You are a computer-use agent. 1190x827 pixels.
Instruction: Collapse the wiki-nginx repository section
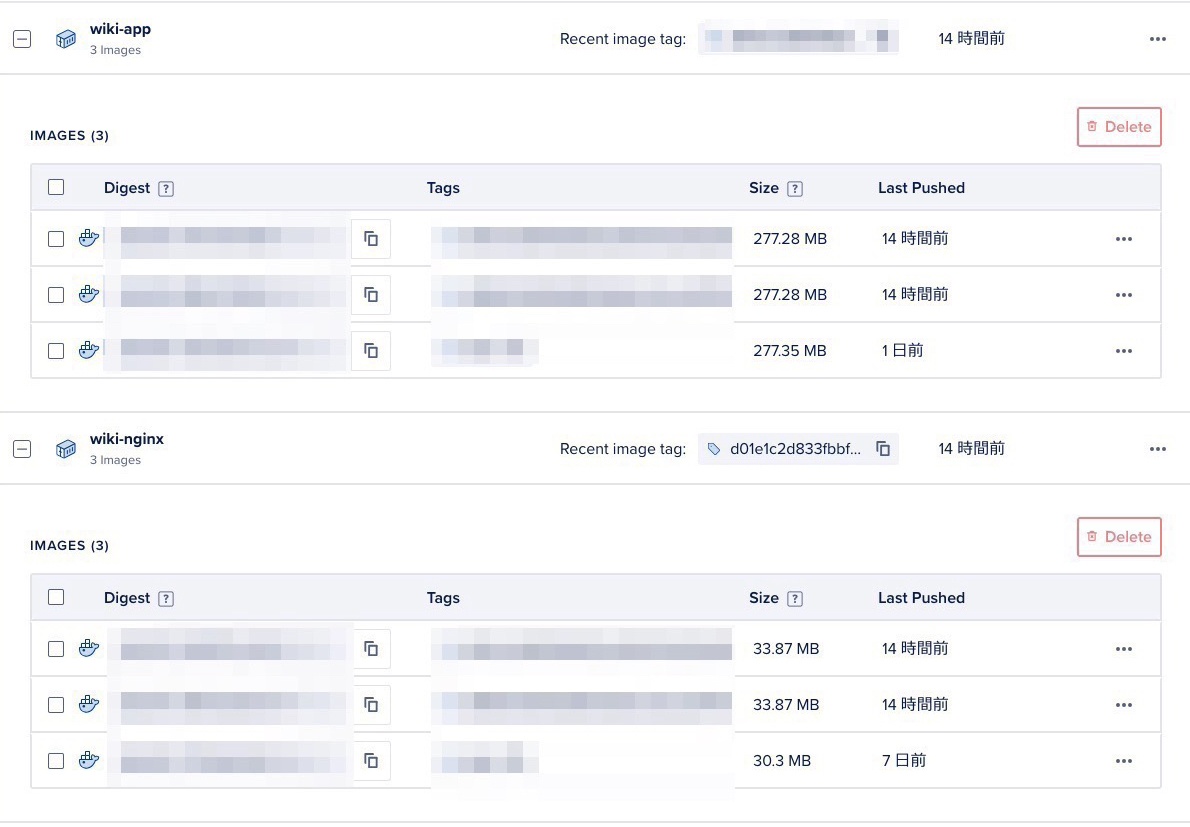(22, 449)
